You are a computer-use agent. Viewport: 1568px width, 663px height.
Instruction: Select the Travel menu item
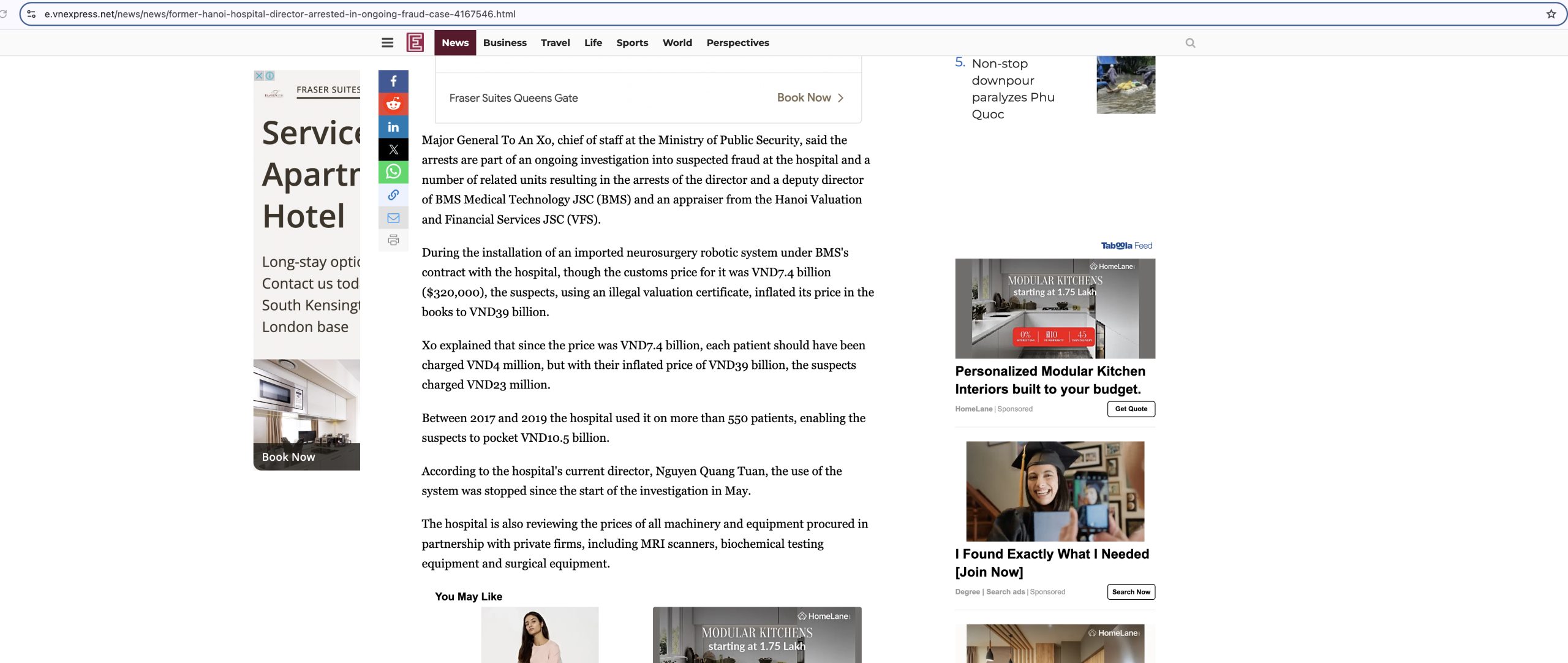pos(555,43)
